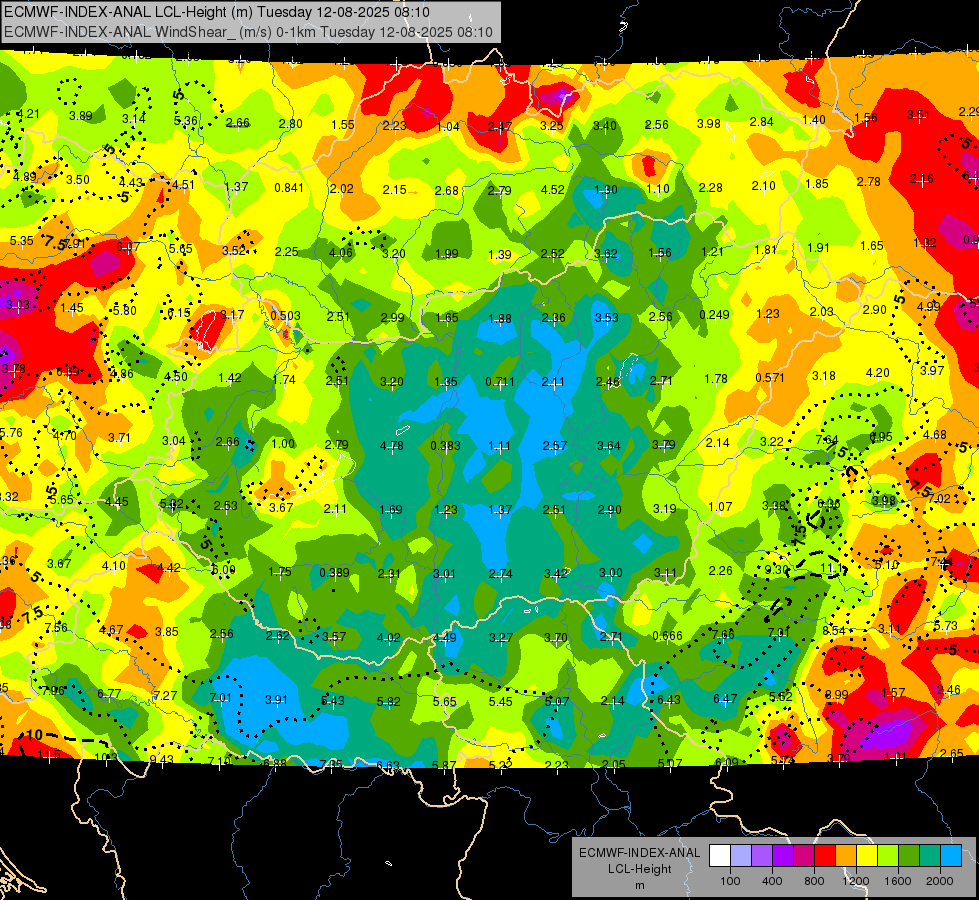Click the wind shear value '3.42'
Image resolution: width=979 pixels, height=900 pixels.
555,573
